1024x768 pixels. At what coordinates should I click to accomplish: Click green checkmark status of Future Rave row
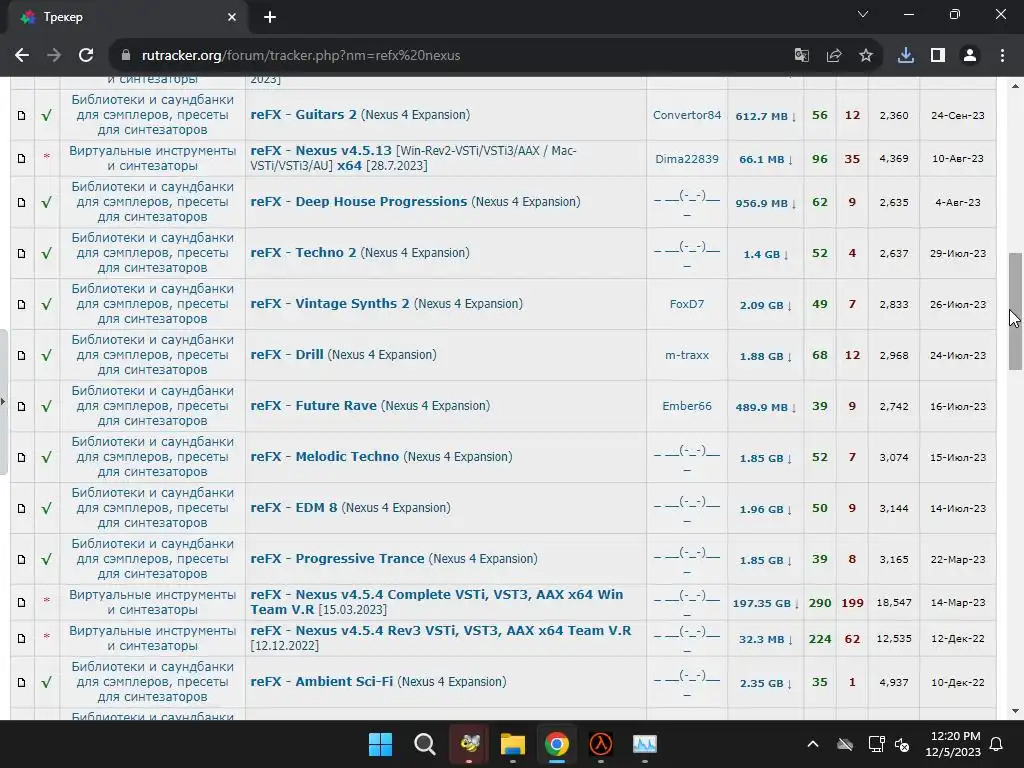[46, 406]
